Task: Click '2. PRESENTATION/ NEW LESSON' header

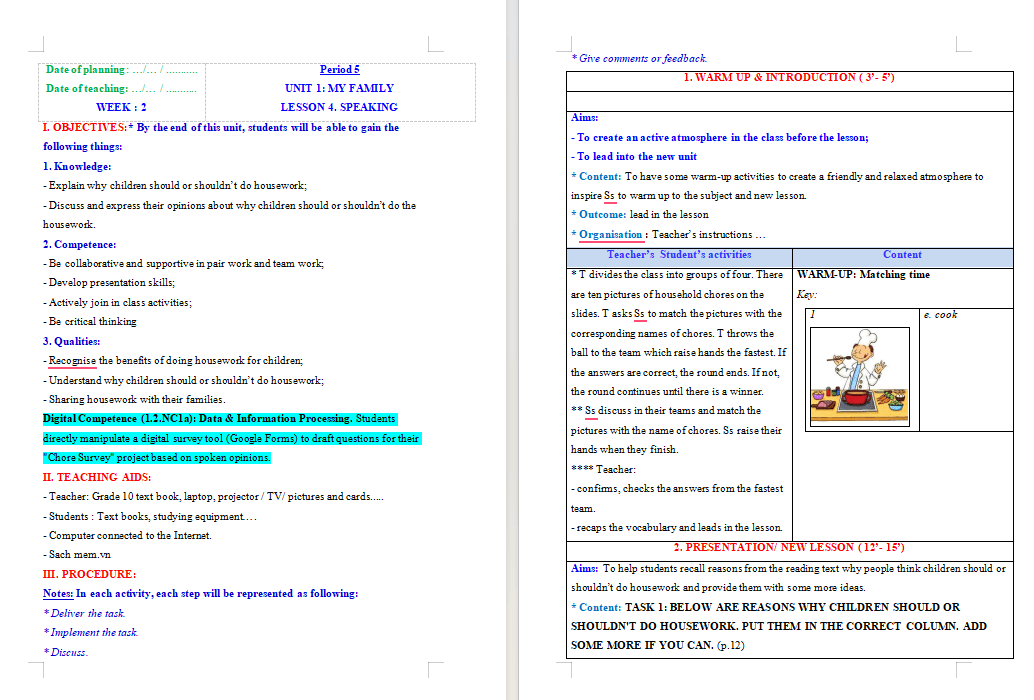Action: point(789,547)
